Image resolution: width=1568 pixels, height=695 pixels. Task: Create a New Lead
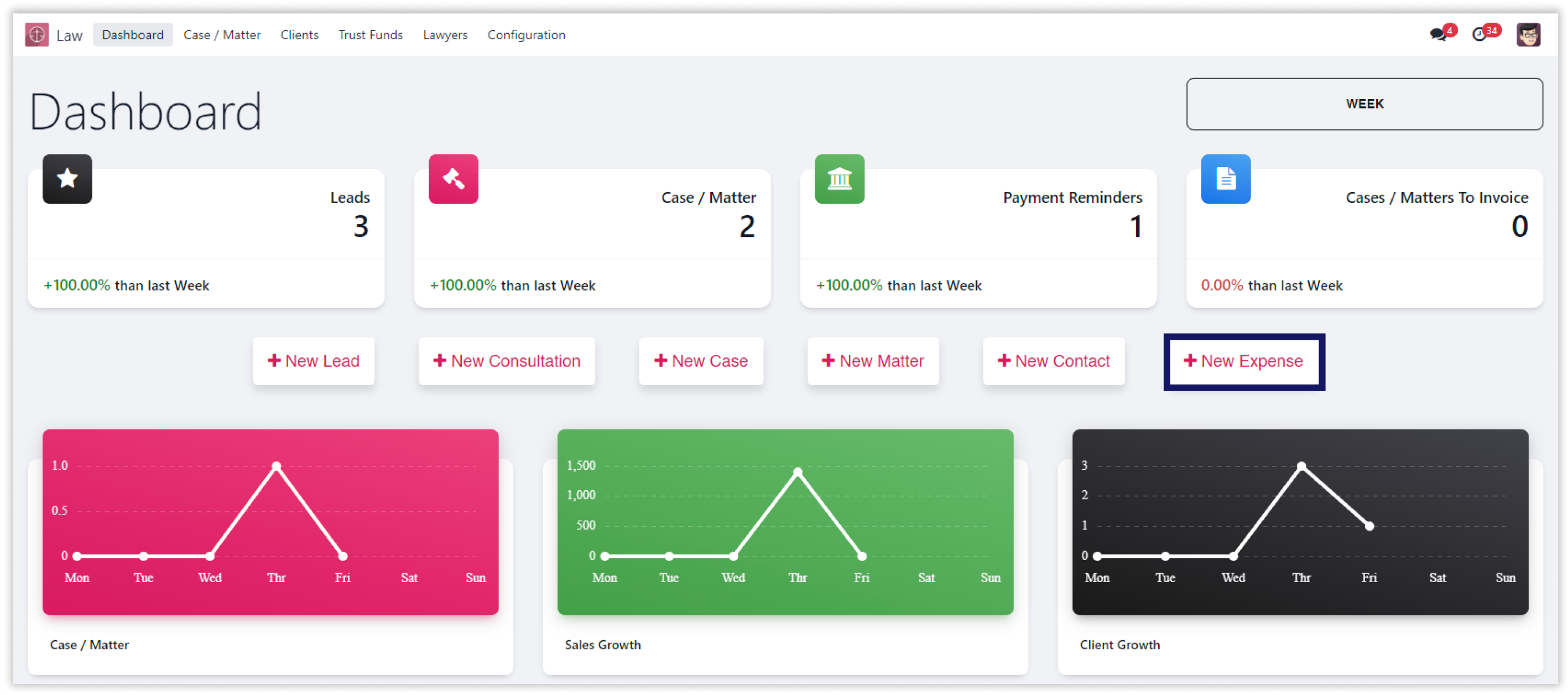314,361
